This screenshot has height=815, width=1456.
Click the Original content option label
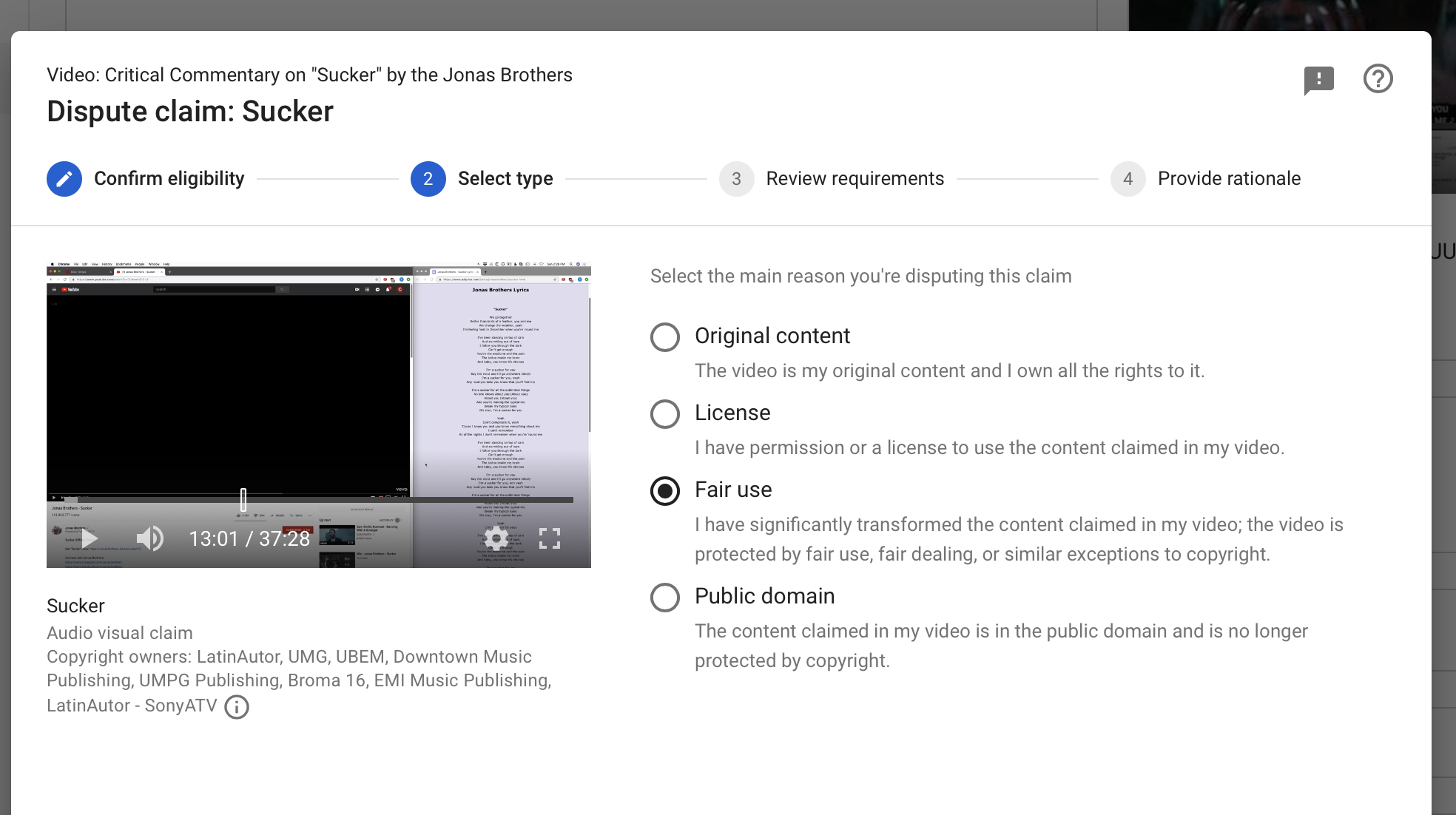pyautogui.click(x=772, y=336)
